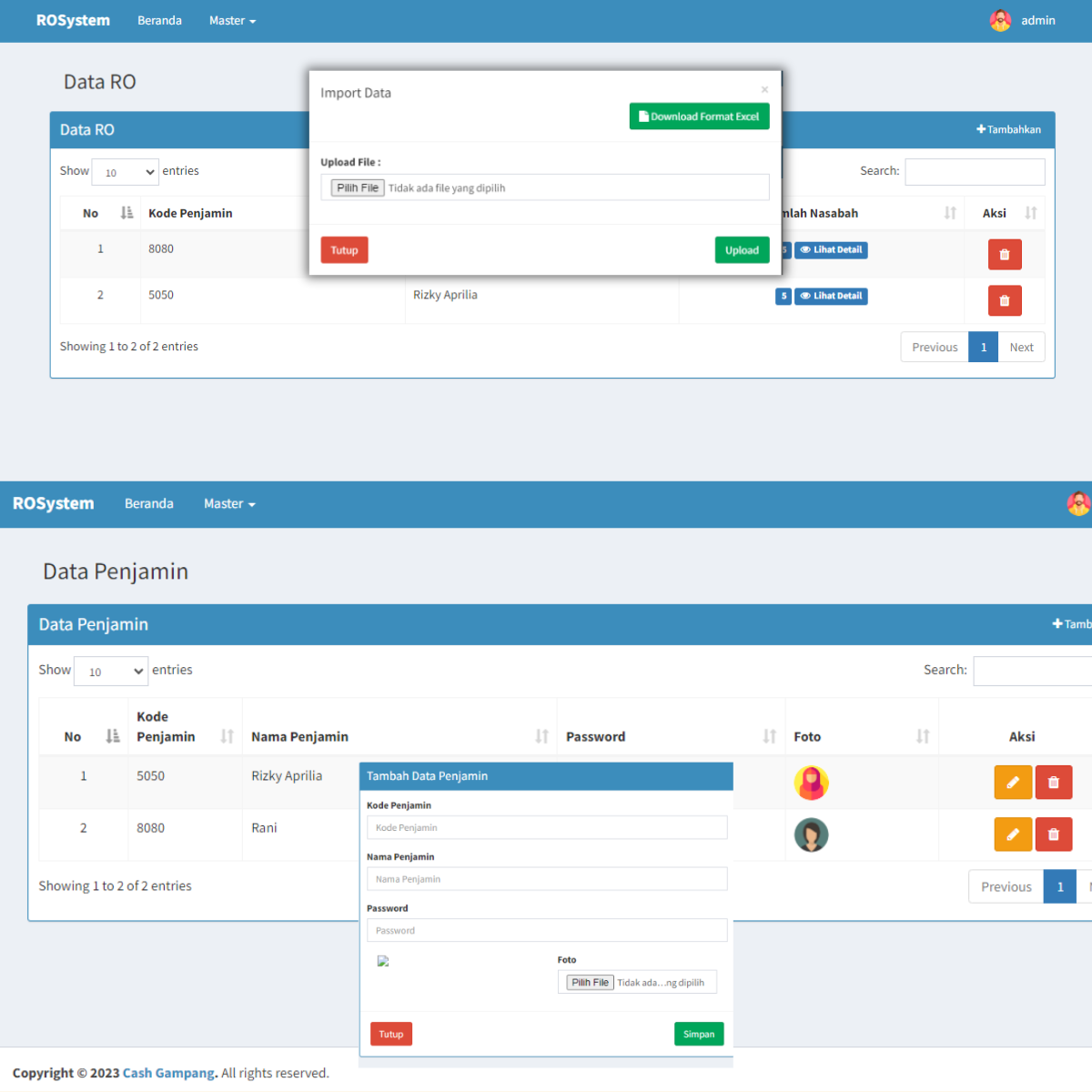Sort Data Penjamin table by Password column
The height and width of the screenshot is (1092, 1092).
click(x=770, y=736)
